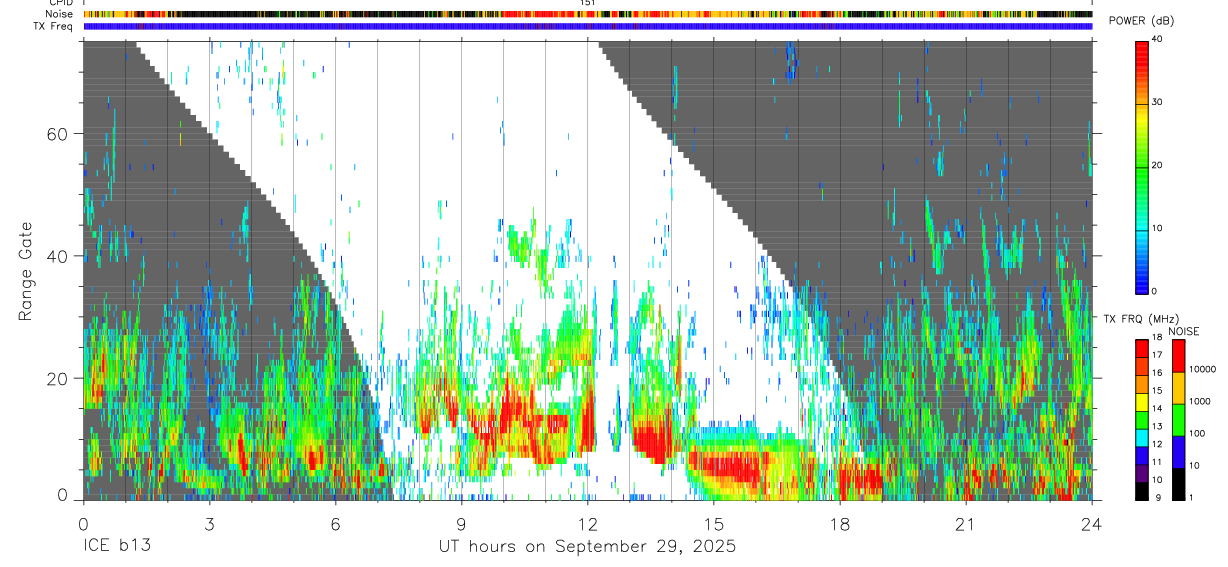Click the TX FRQ color scale bar

coord(1141,420)
